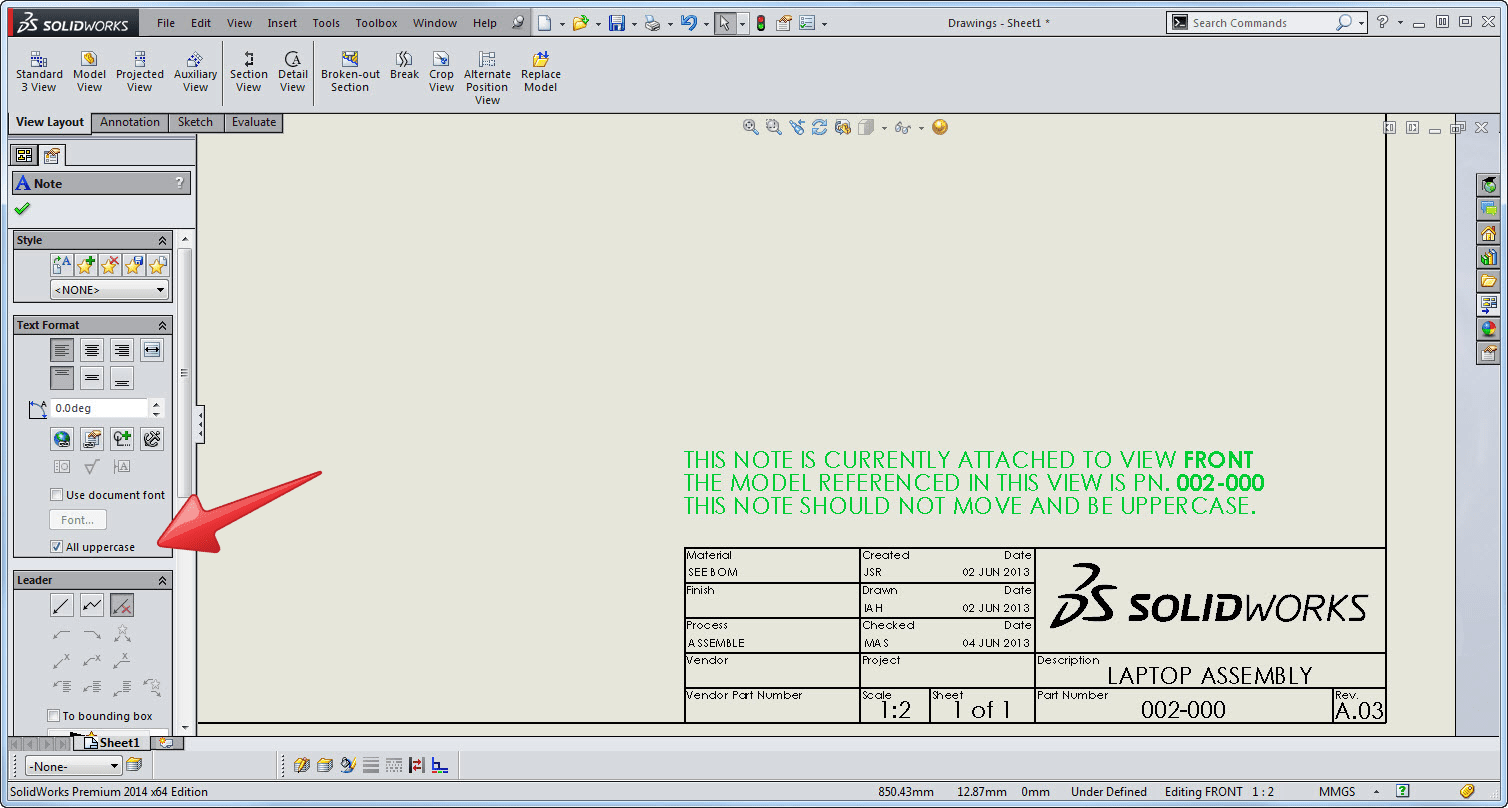This screenshot has width=1508, height=808.
Task: Click the Note panel help question mark
Action: [x=179, y=183]
